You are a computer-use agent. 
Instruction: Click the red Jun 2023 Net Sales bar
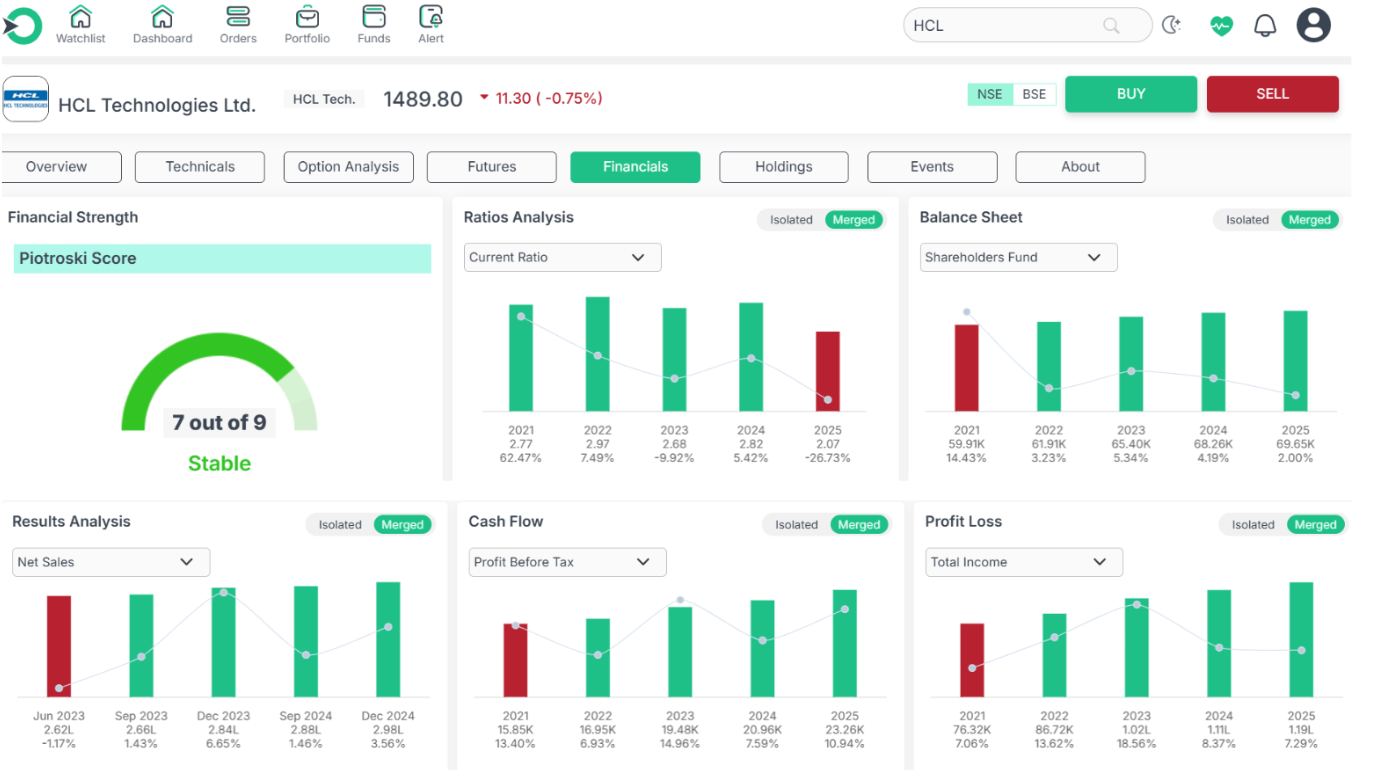click(59, 646)
